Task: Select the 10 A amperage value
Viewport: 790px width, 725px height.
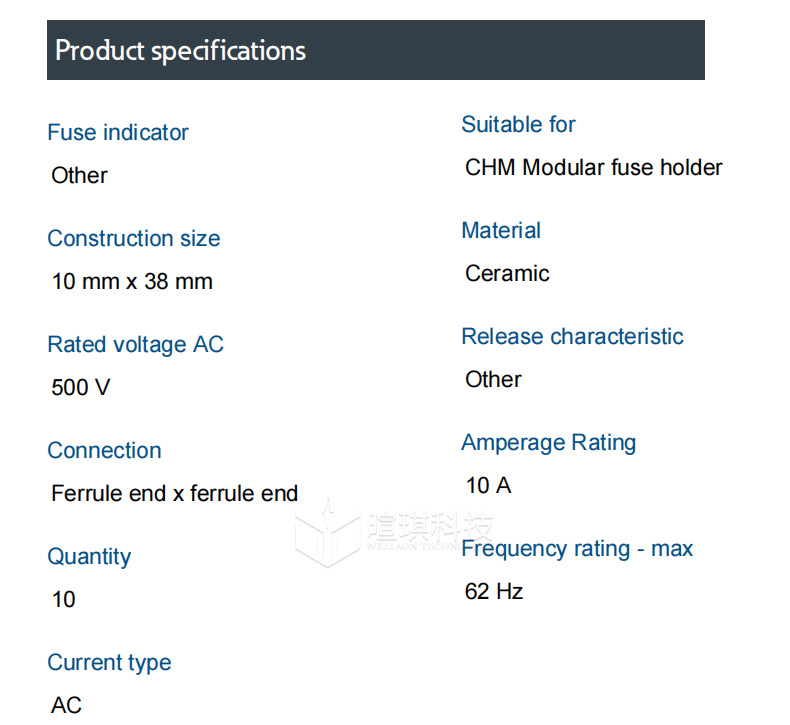Action: click(488, 485)
